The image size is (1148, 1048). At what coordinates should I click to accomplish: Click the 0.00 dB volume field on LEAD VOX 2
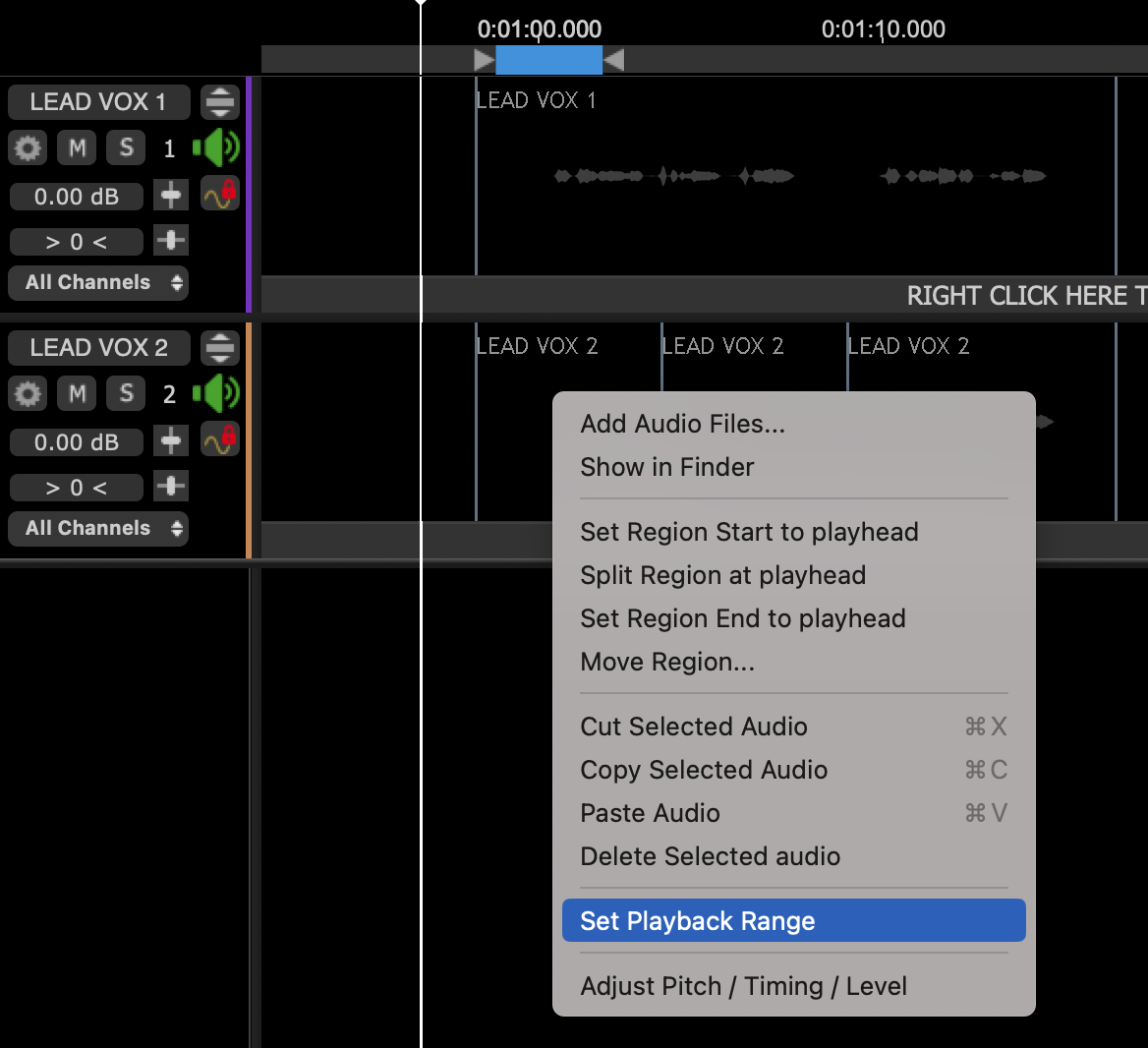click(77, 442)
